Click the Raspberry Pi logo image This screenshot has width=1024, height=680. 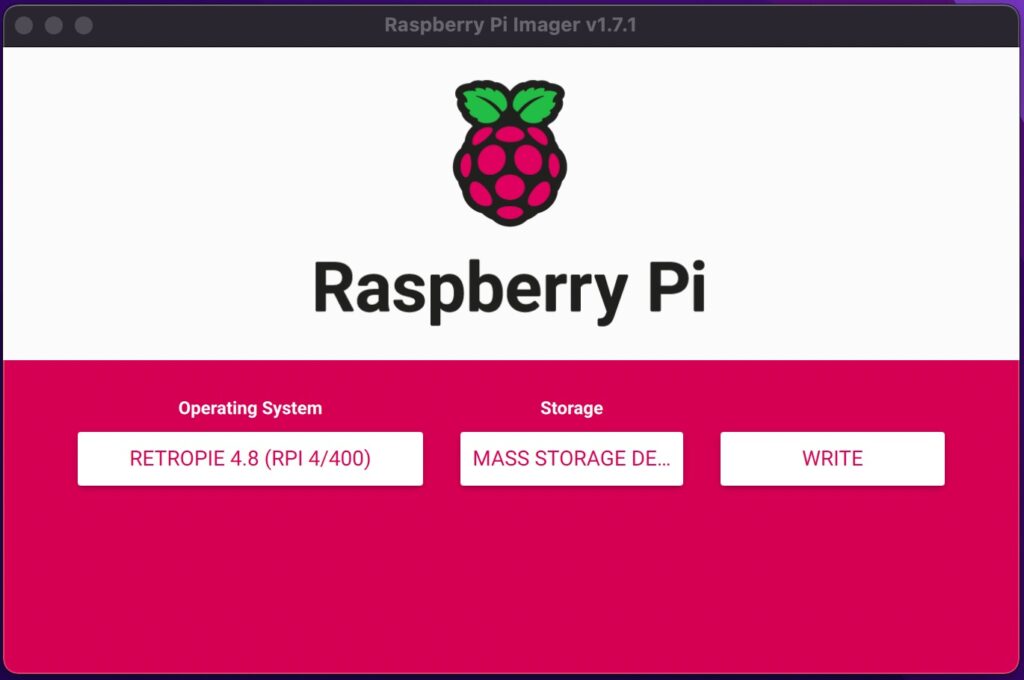510,153
